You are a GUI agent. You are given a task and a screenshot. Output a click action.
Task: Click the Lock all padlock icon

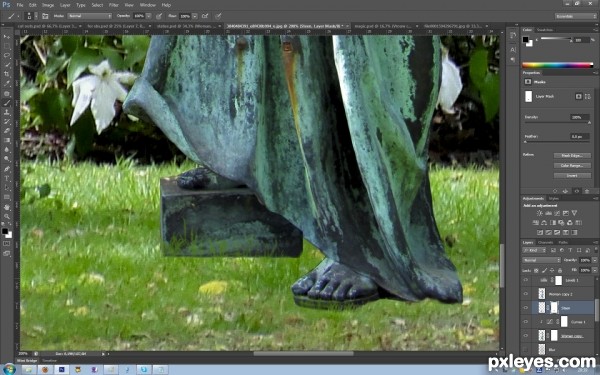coord(561,270)
